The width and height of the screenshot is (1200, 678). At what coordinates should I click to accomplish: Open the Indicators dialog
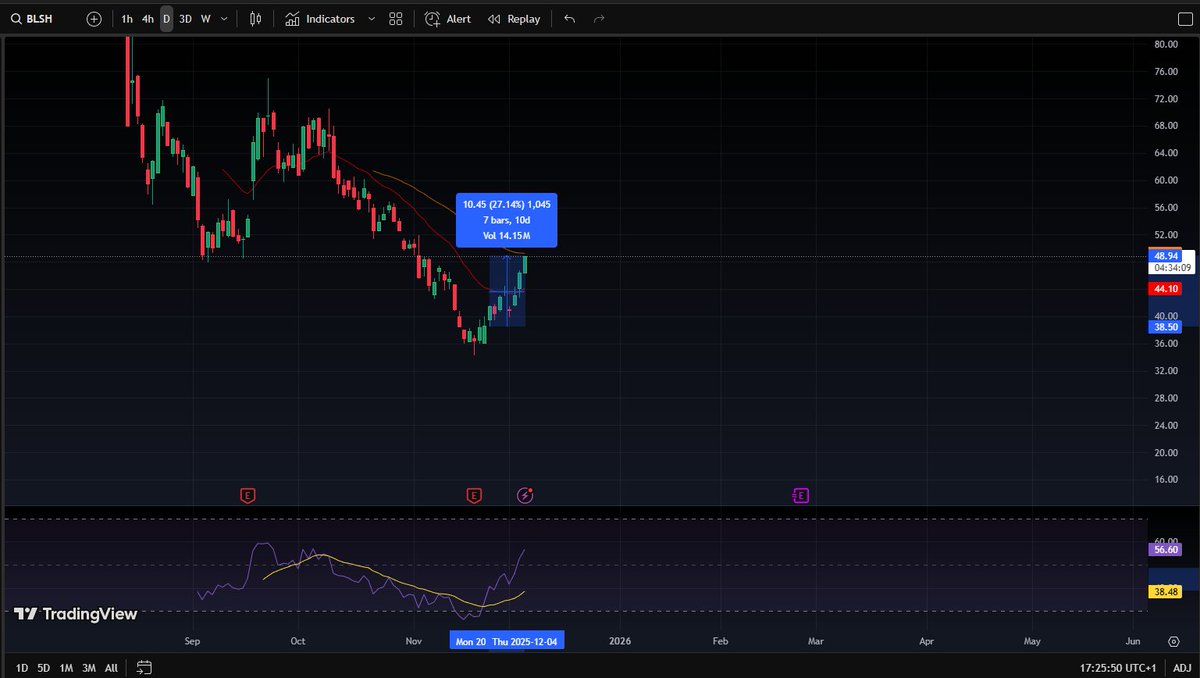pos(320,19)
